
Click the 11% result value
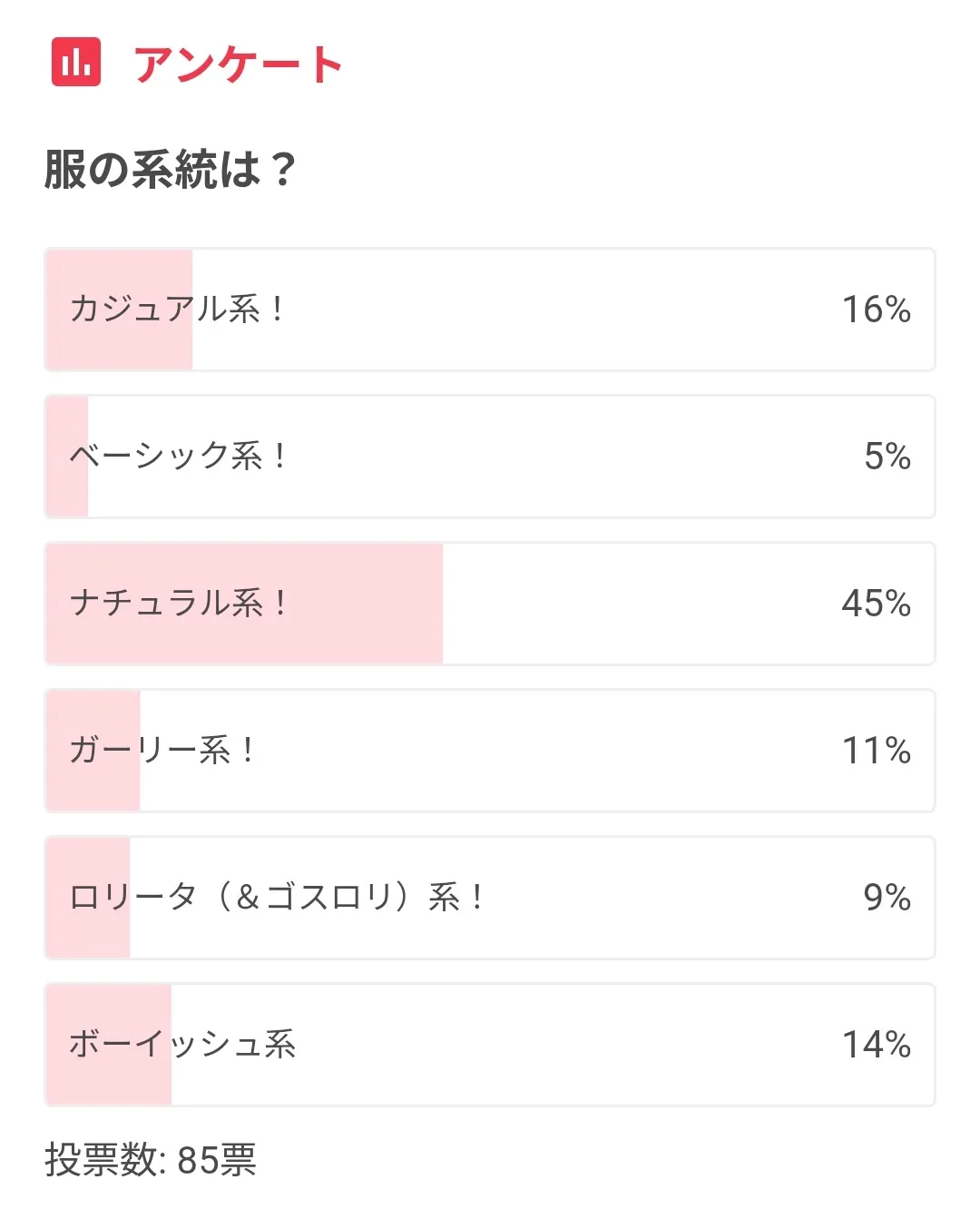[x=876, y=751]
